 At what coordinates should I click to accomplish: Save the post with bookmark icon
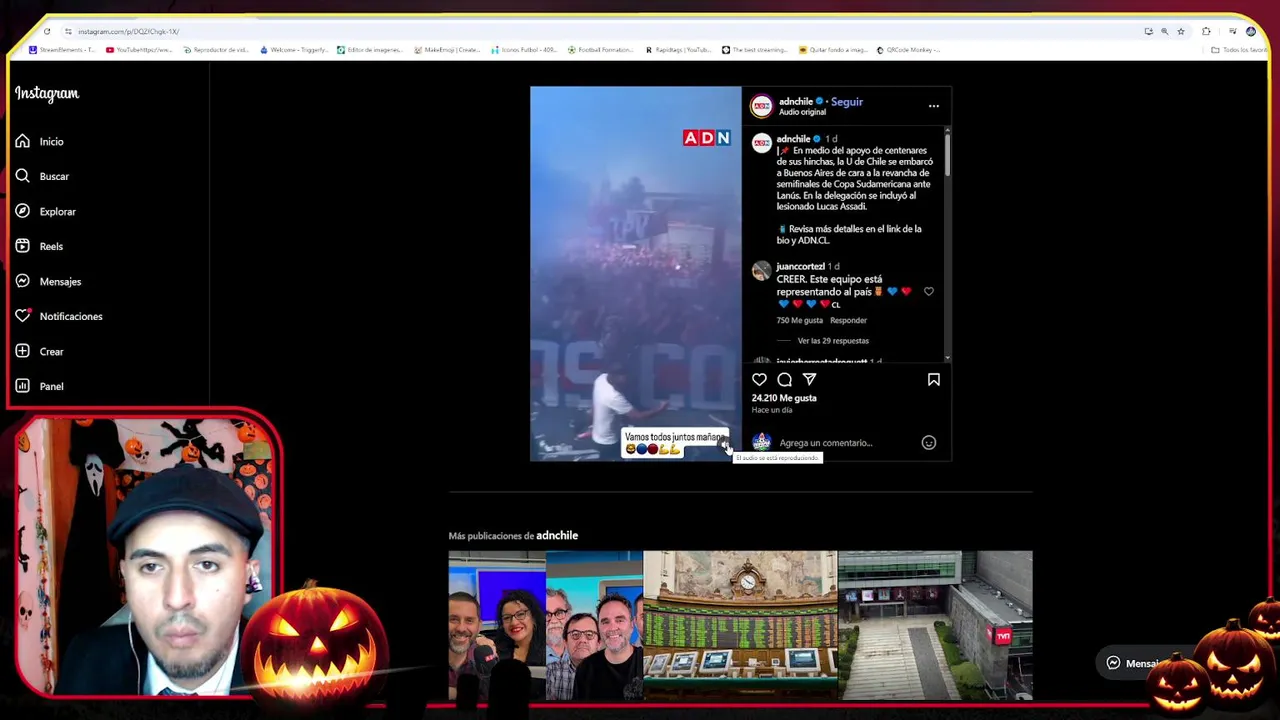tap(933, 380)
